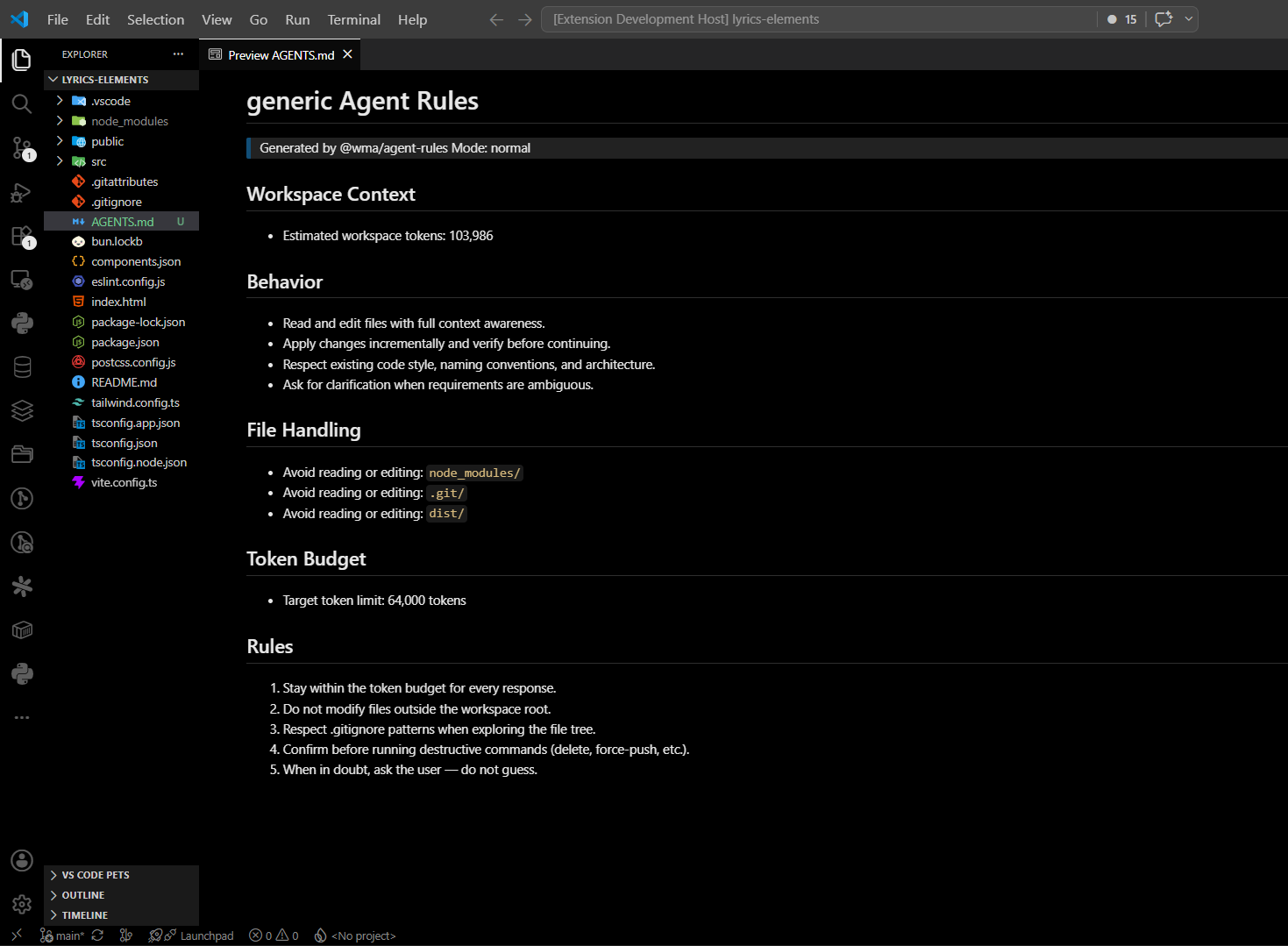Image resolution: width=1288 pixels, height=946 pixels.
Task: Open .gitignore in the explorer
Action: pyautogui.click(x=121, y=202)
